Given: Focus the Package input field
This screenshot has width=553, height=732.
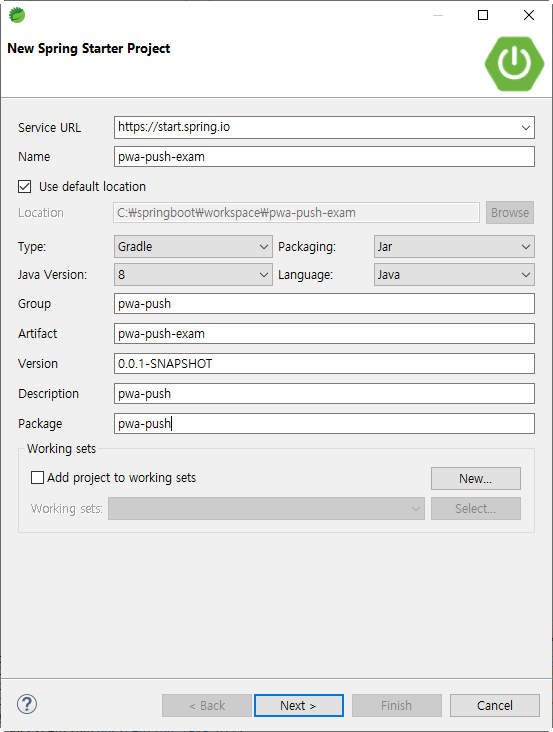Looking at the screenshot, I should pos(324,424).
